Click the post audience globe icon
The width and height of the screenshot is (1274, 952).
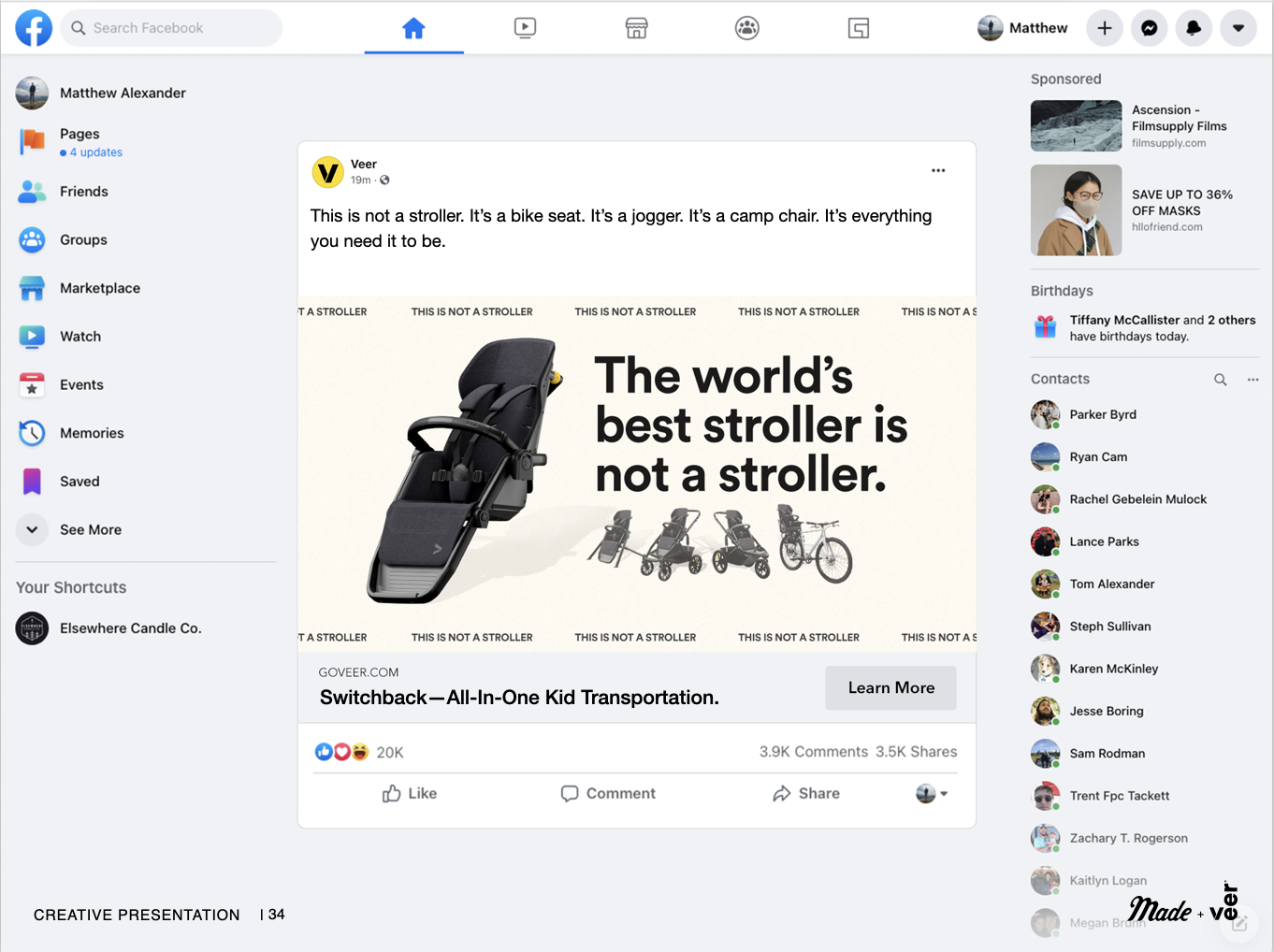tap(384, 180)
